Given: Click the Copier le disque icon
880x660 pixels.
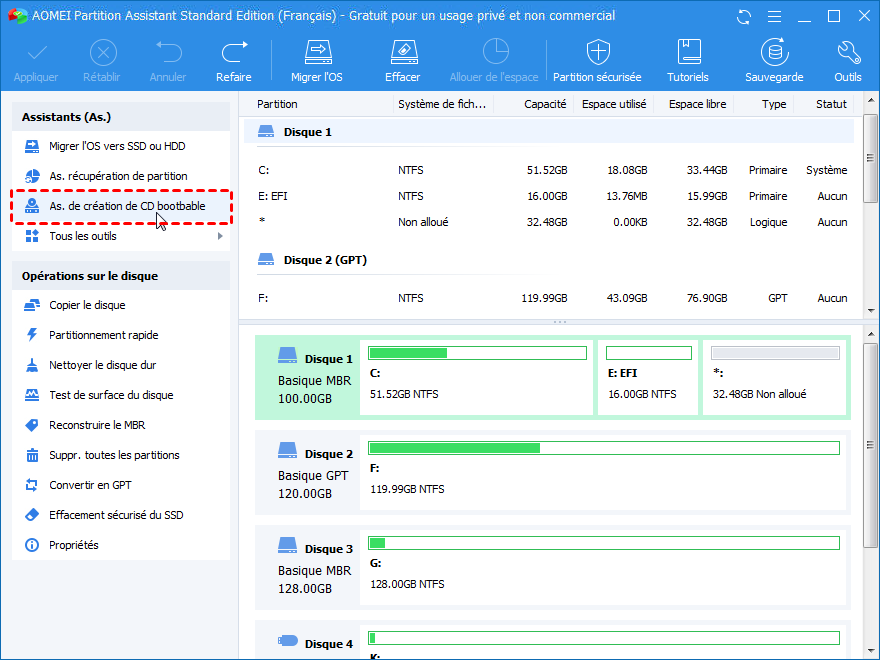Looking at the screenshot, I should click(x=32, y=305).
